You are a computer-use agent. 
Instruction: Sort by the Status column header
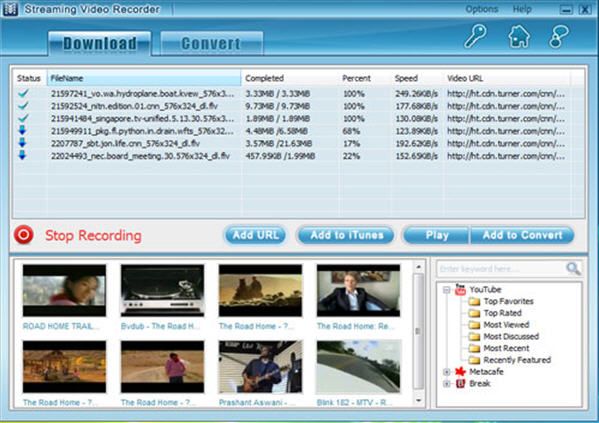coord(29,78)
